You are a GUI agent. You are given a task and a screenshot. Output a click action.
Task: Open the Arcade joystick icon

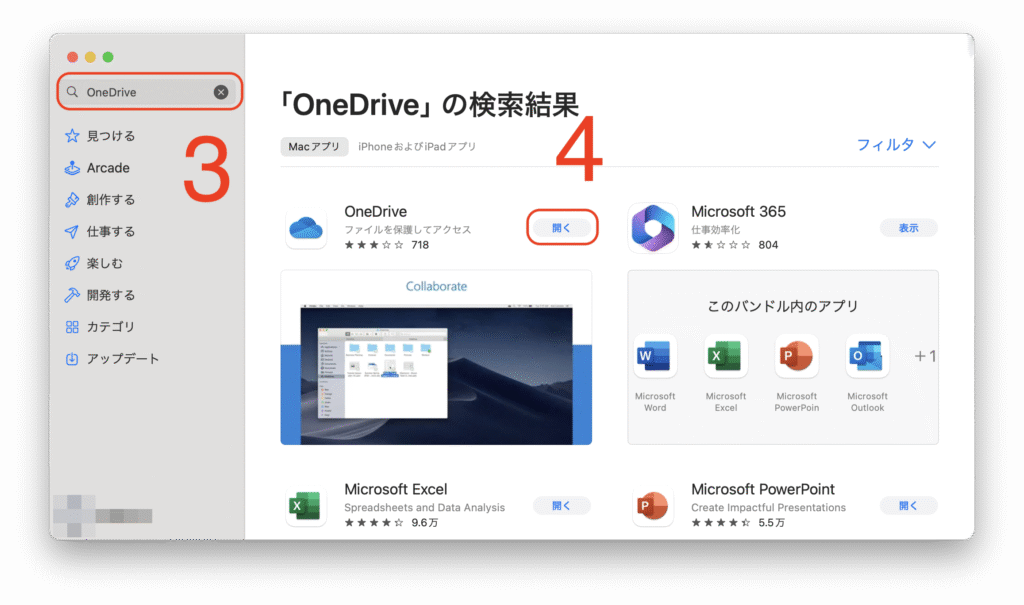(72, 168)
